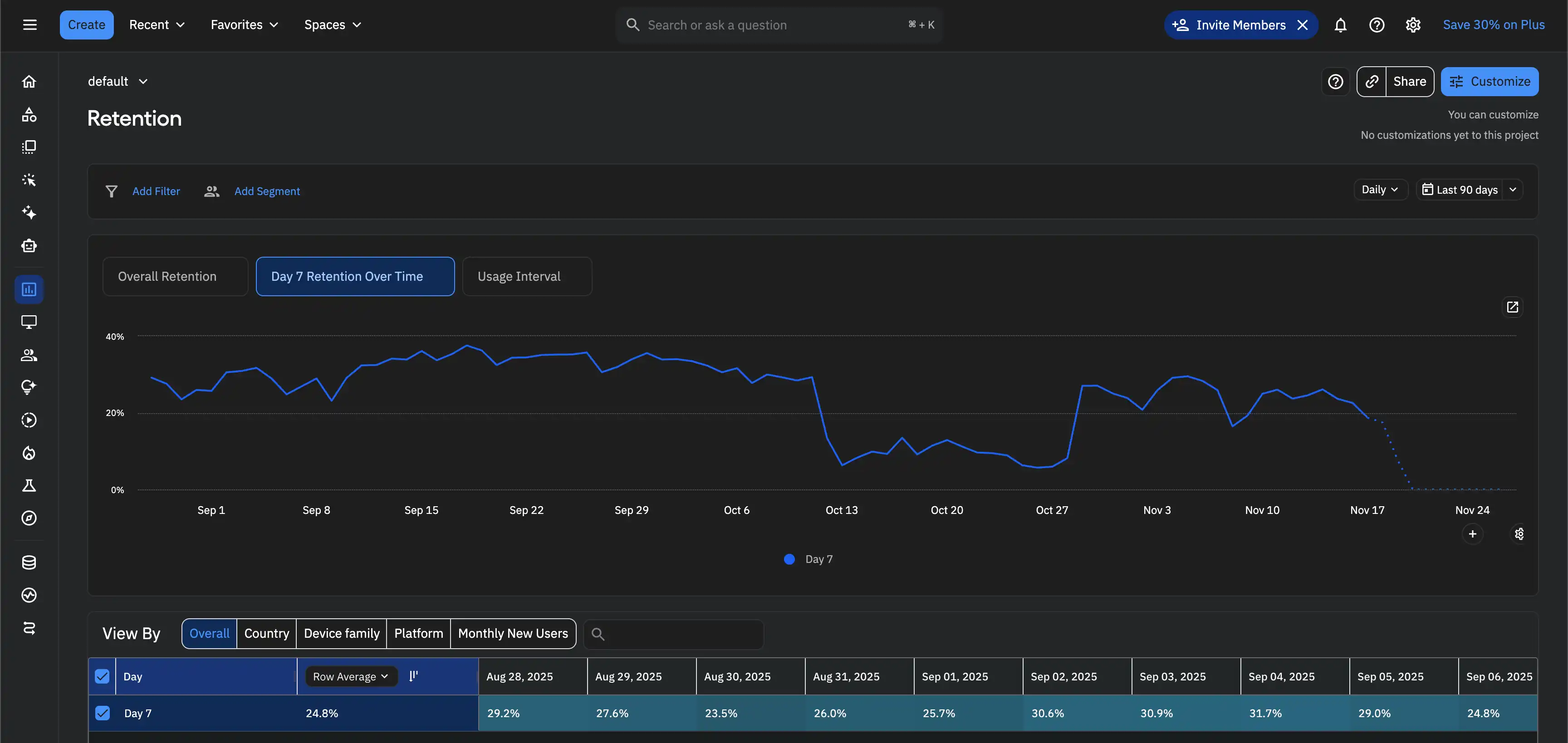
Task: Uncheck the Day 7 row checkbox
Action: 102,713
